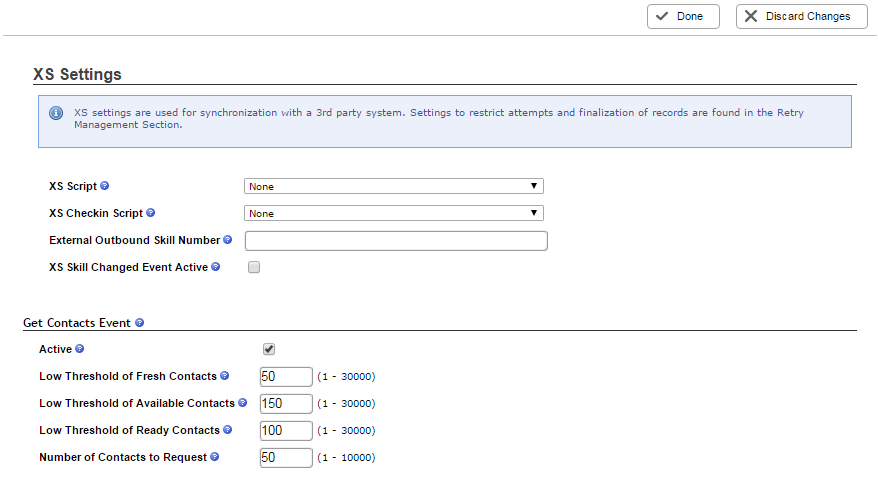Image resolution: width=878 pixels, height=497 pixels.
Task: Click help icon next to Get Contacts Event
Action: point(139,322)
